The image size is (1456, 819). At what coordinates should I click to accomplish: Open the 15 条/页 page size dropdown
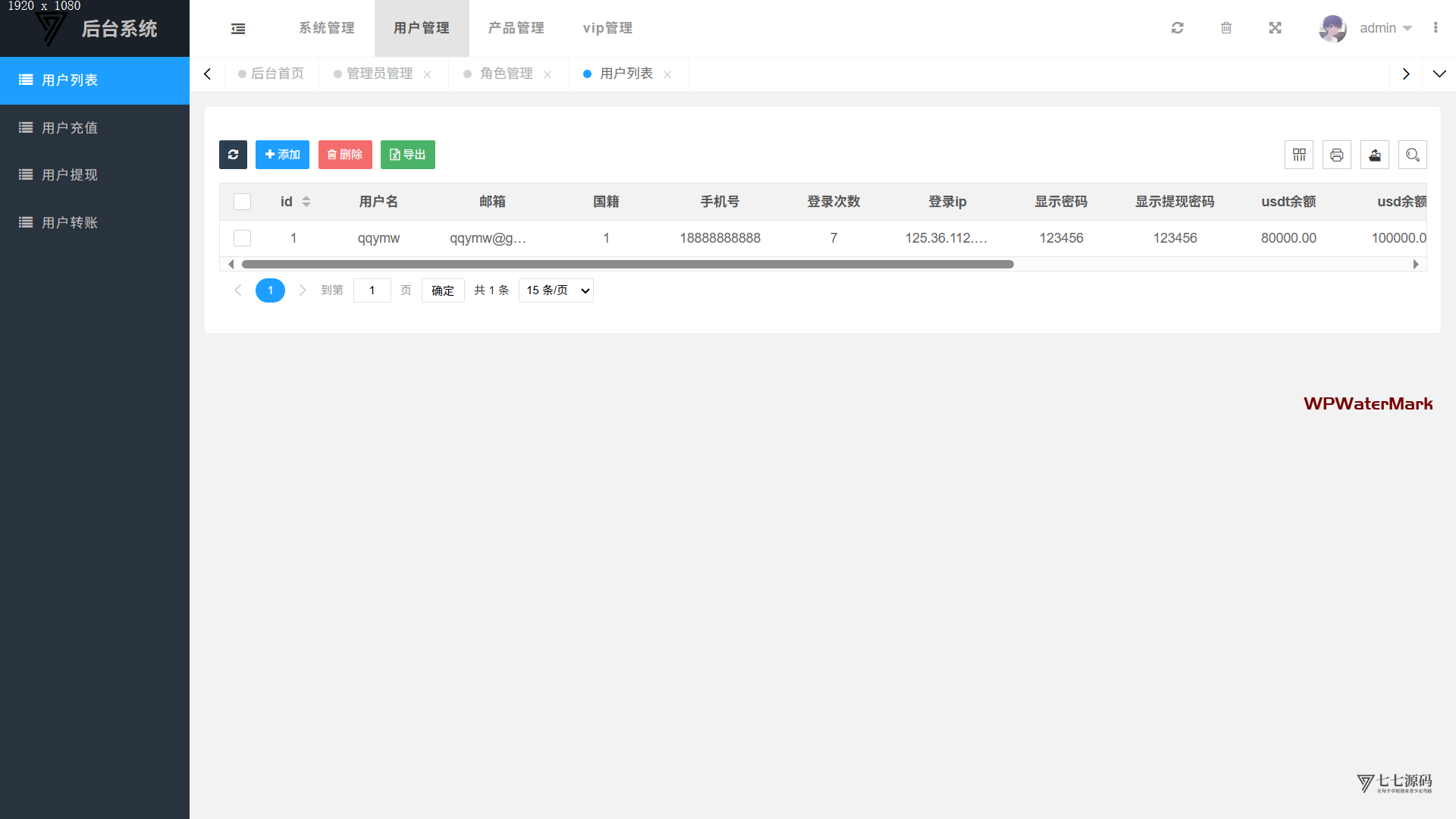click(x=556, y=290)
